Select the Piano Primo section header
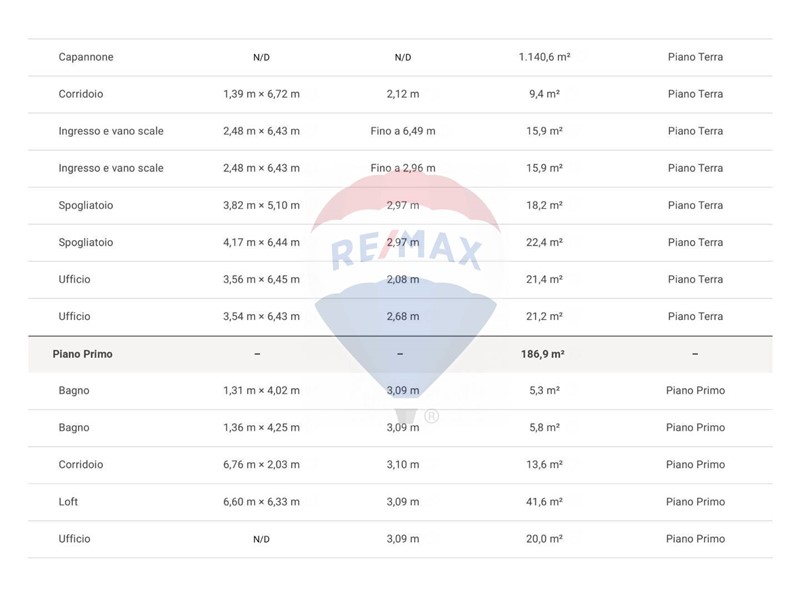Viewport: 800px width, 600px height. tap(82, 354)
